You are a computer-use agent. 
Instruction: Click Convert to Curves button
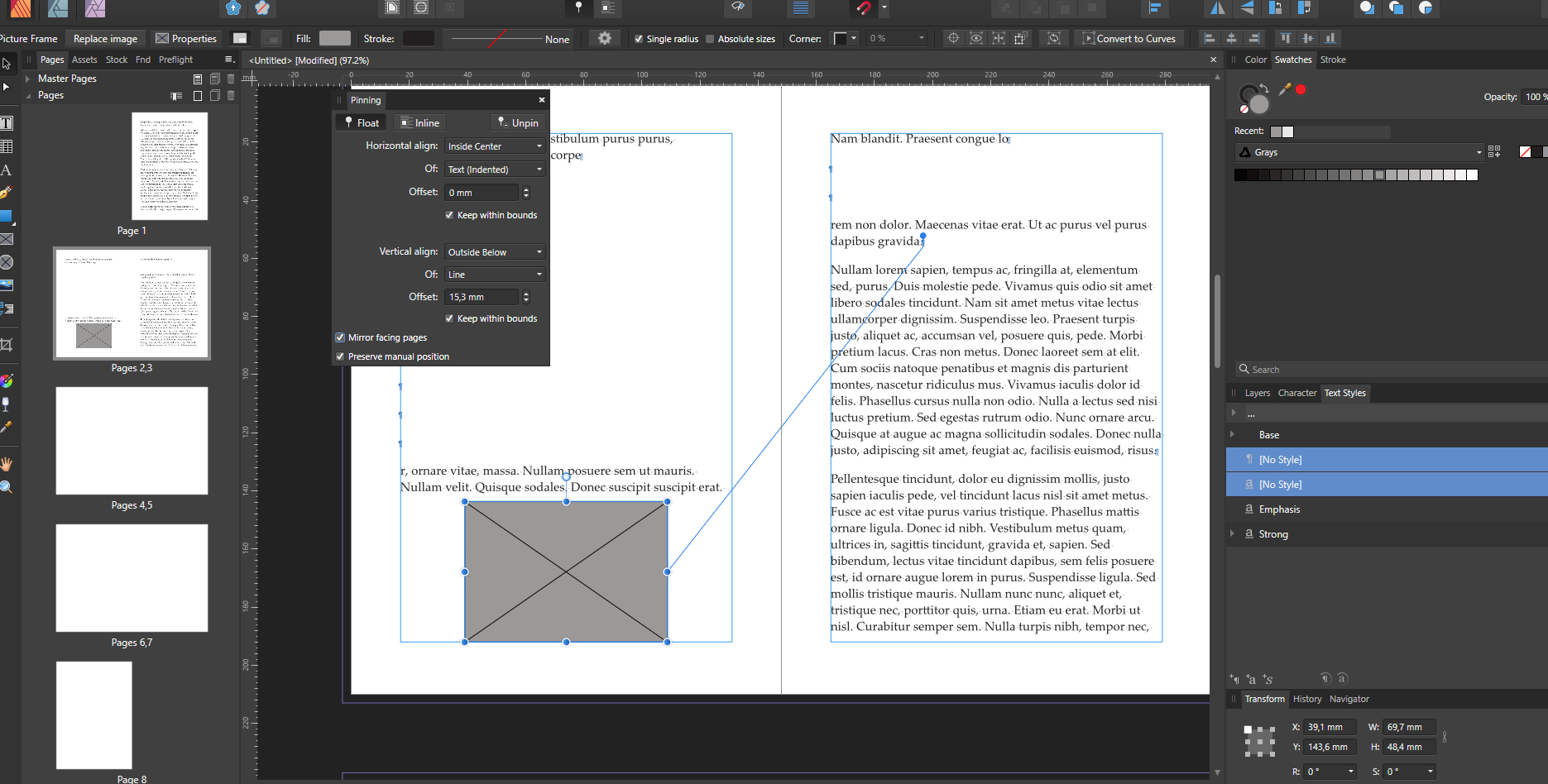(1129, 39)
